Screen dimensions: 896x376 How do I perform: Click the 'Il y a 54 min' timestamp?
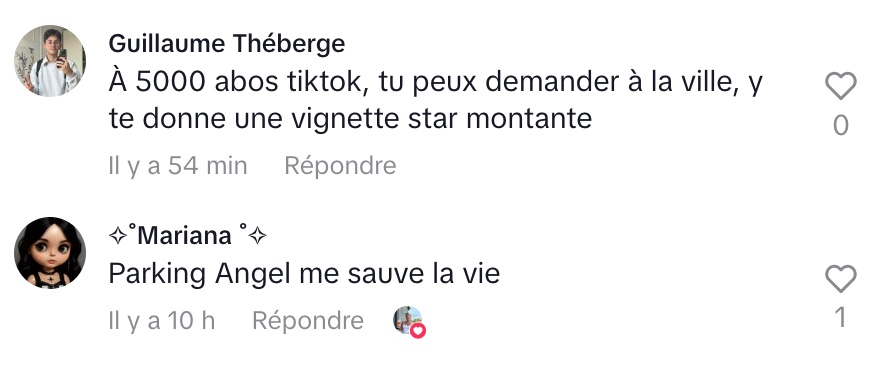click(x=178, y=166)
